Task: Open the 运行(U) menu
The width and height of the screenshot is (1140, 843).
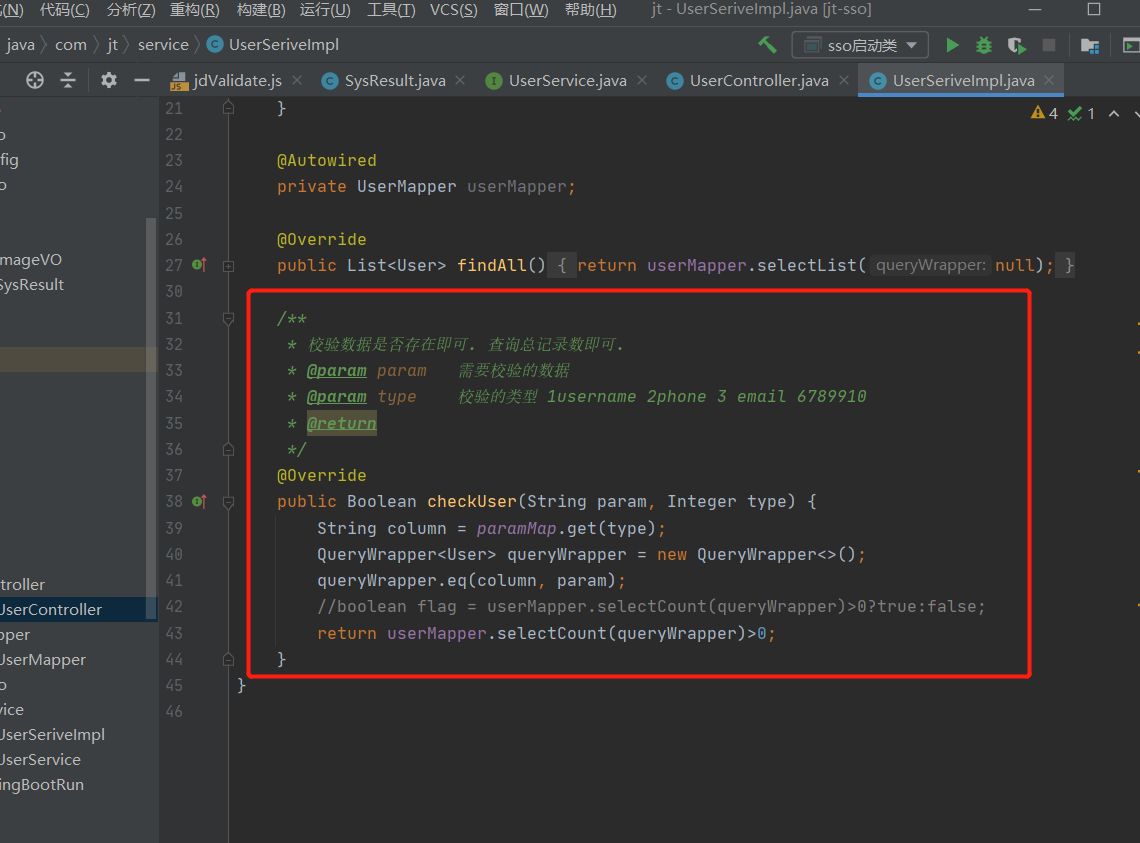Action: 325,10
